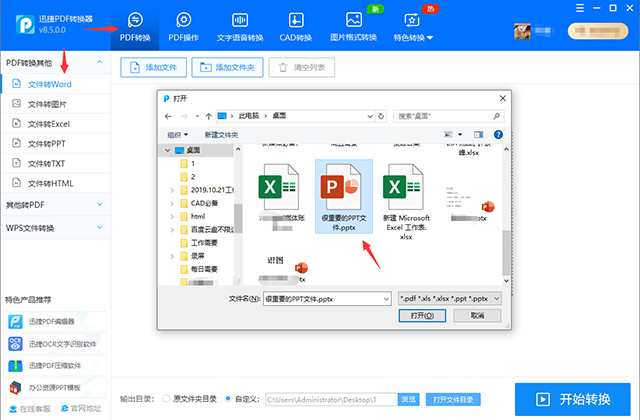Click 打开(O) button in dialog
640x420 pixels.
[422, 316]
